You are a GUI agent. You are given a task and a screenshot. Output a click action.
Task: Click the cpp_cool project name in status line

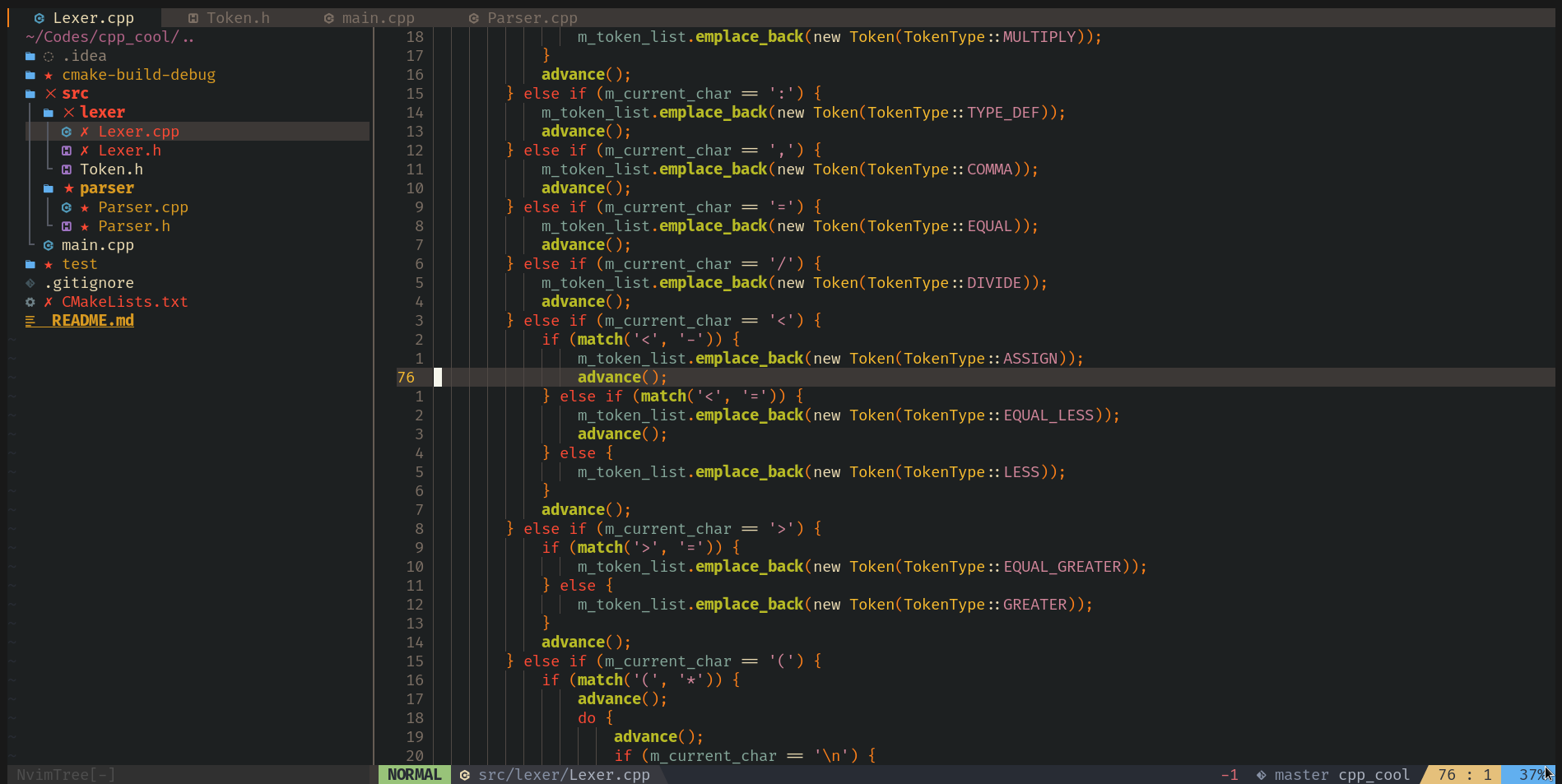(1374, 775)
